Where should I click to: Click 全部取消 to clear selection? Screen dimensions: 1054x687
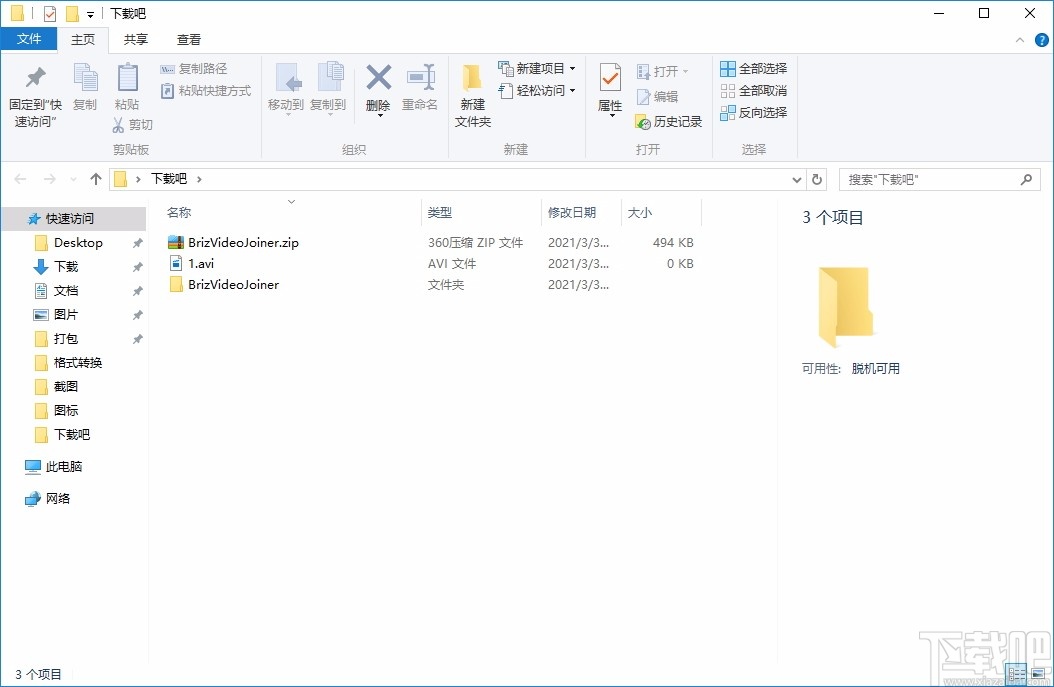point(753,90)
